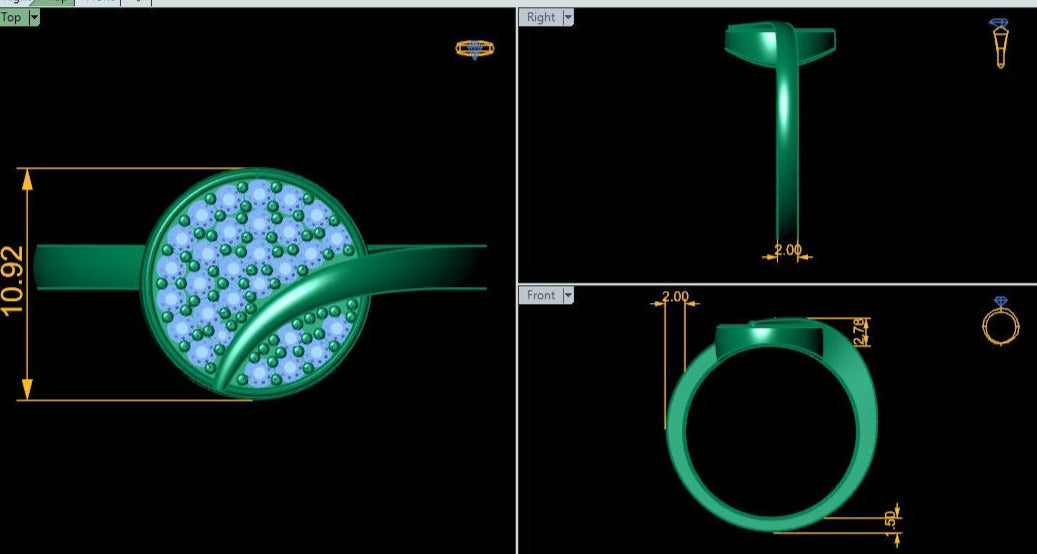Activate the Right viewport title label
This screenshot has height=554, width=1037.
point(540,17)
